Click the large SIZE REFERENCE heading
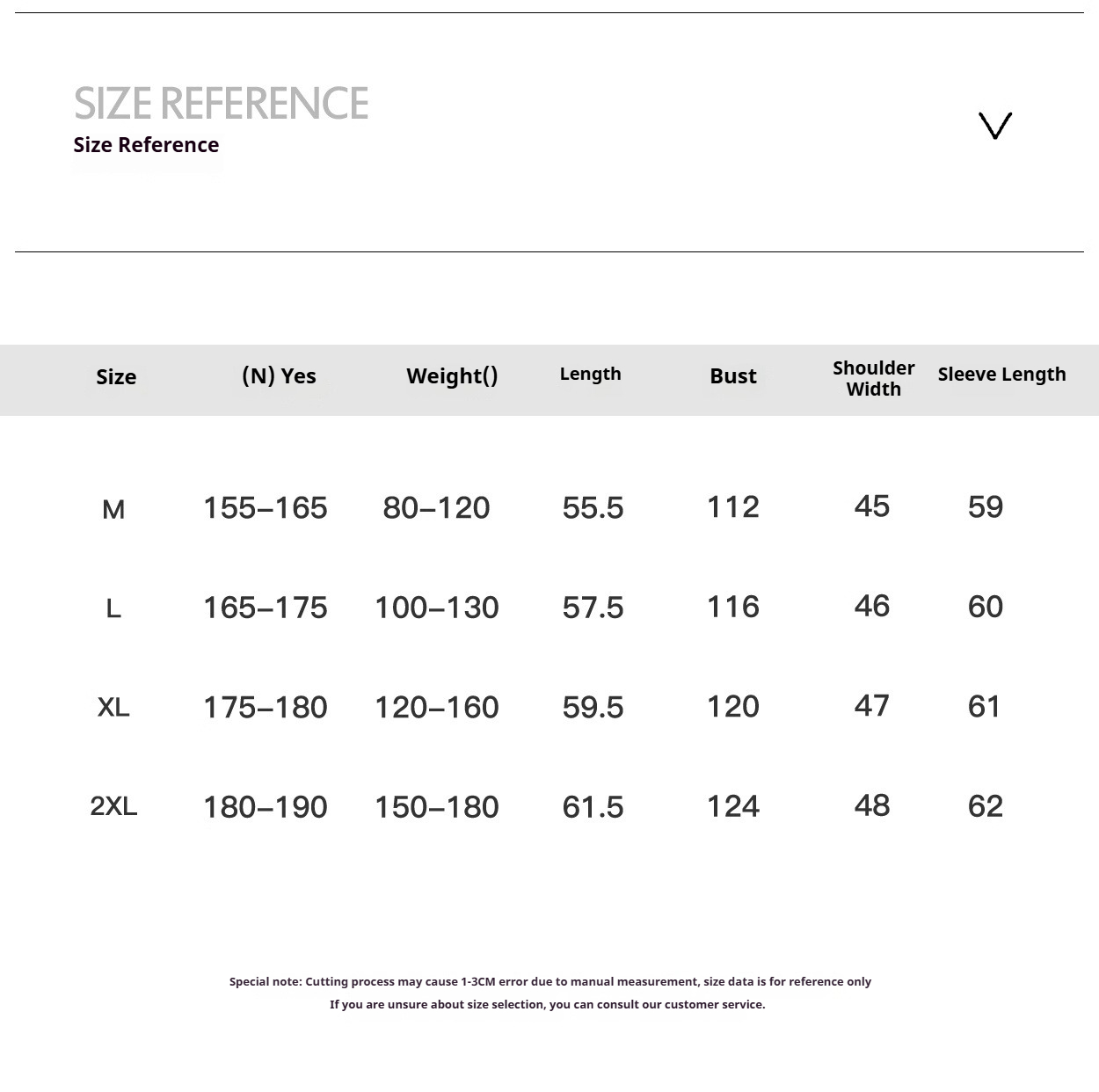 pos(221,103)
